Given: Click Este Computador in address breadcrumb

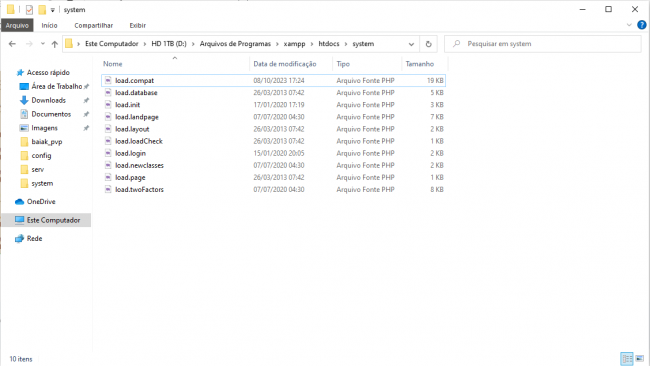Looking at the screenshot, I should (112, 44).
